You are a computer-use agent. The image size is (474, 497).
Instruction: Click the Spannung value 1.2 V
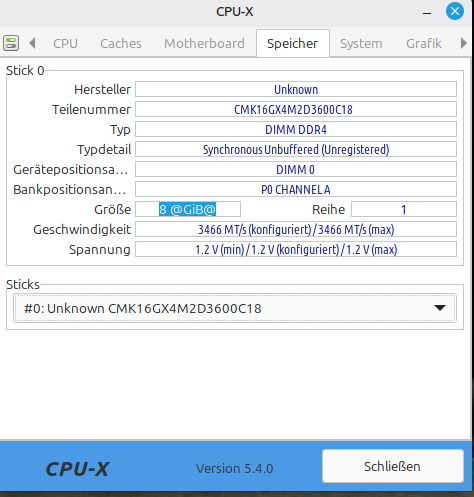tap(296, 249)
